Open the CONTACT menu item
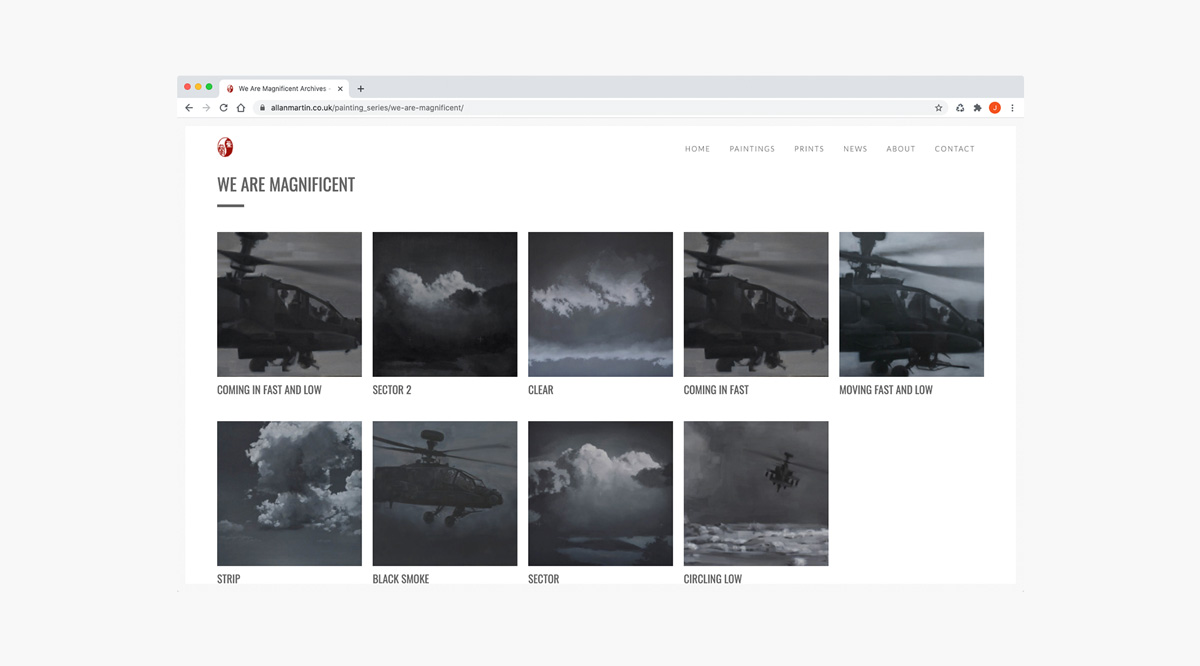 (955, 149)
